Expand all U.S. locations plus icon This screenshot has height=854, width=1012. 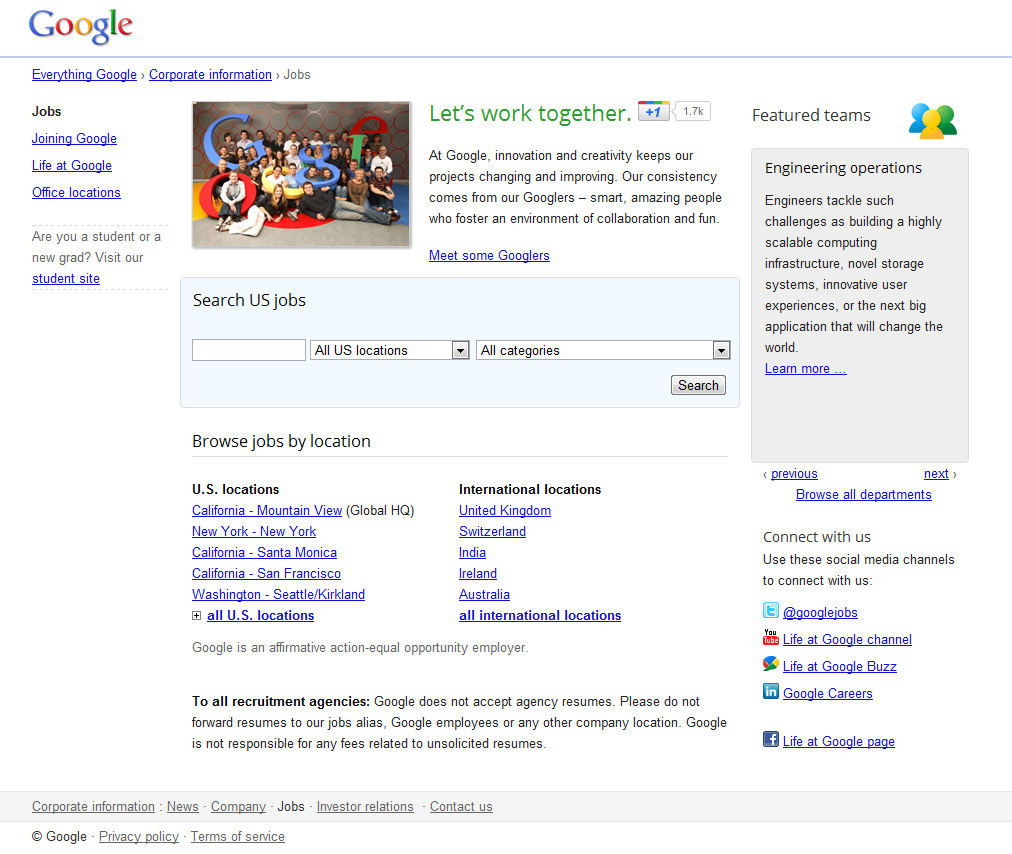point(196,616)
